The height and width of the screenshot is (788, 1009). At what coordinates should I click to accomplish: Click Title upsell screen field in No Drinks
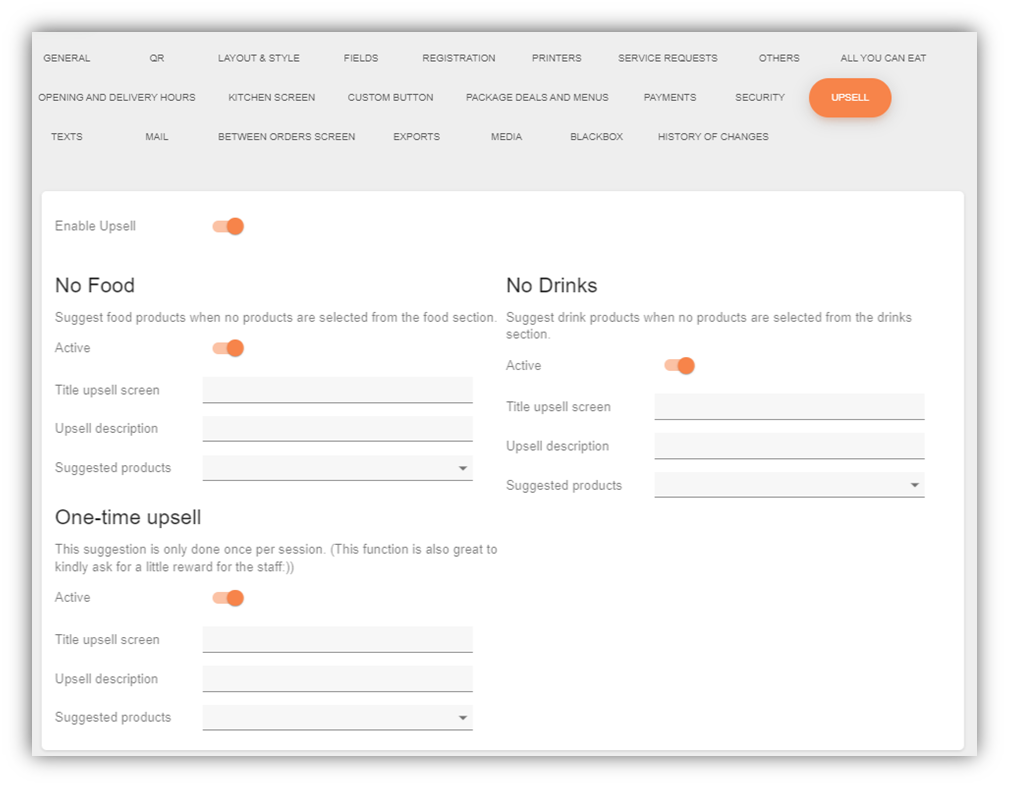click(789, 407)
